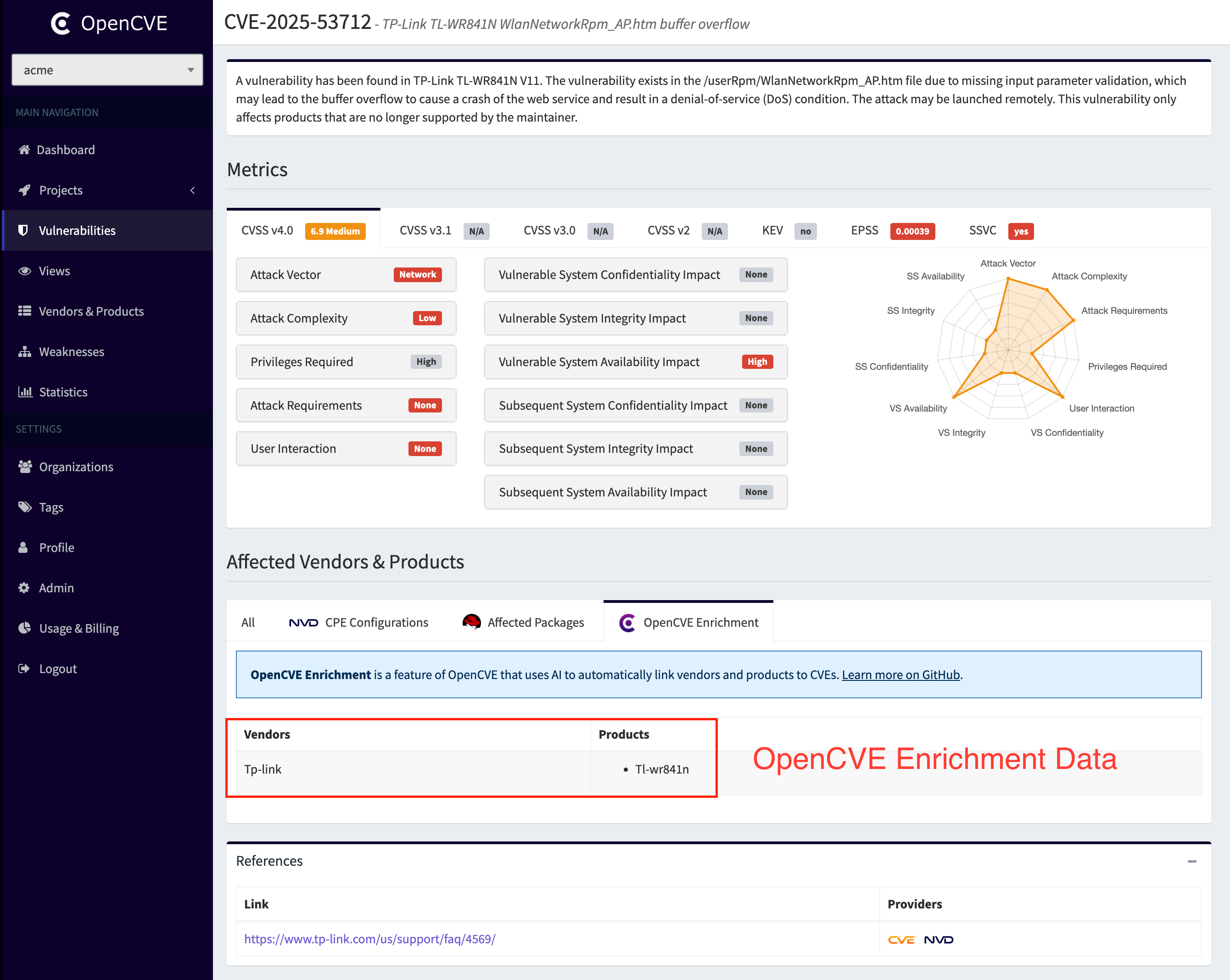Click the Attack Vector label on radar chart
Viewport: 1230px width, 980px height.
click(1007, 263)
